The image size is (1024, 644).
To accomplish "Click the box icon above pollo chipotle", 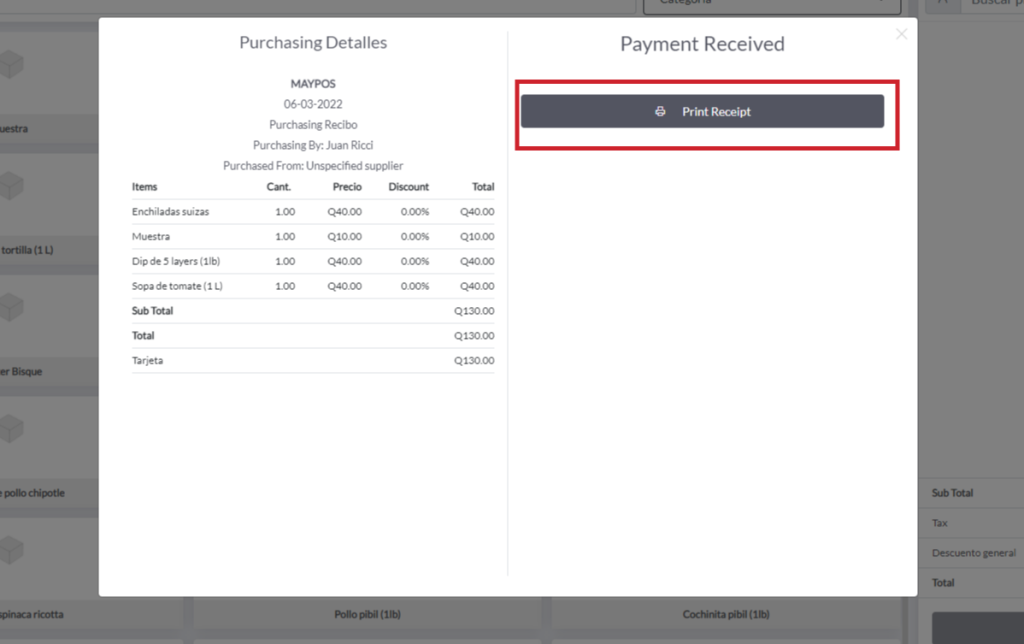I will 10,429.
